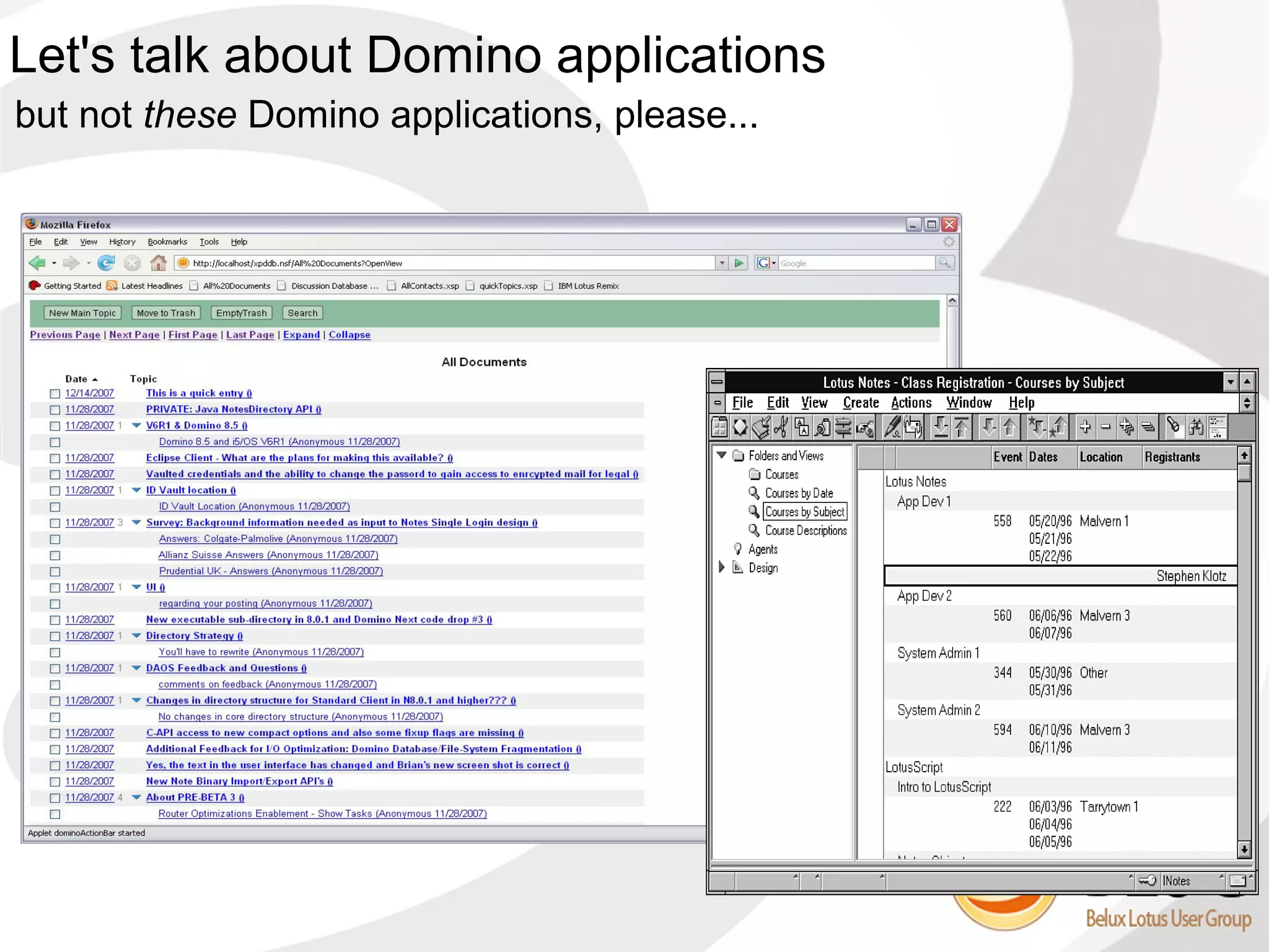The width and height of the screenshot is (1269, 952).
Task: Collapse the ID Vault location thread triangle
Action: pos(136,490)
